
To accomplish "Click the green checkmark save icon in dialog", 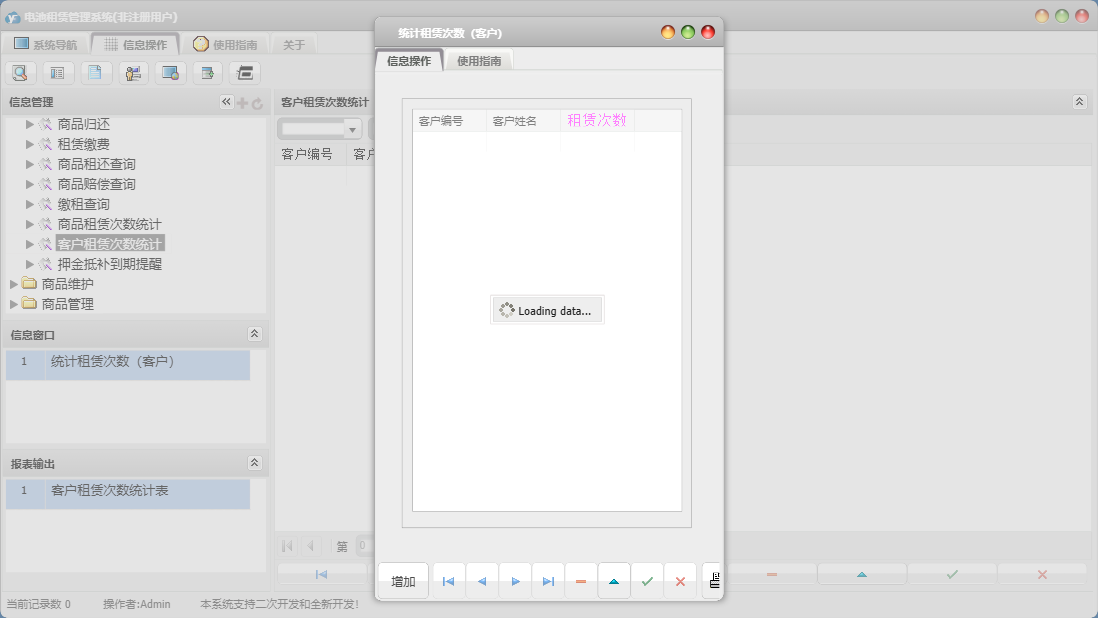I will pyautogui.click(x=647, y=581).
